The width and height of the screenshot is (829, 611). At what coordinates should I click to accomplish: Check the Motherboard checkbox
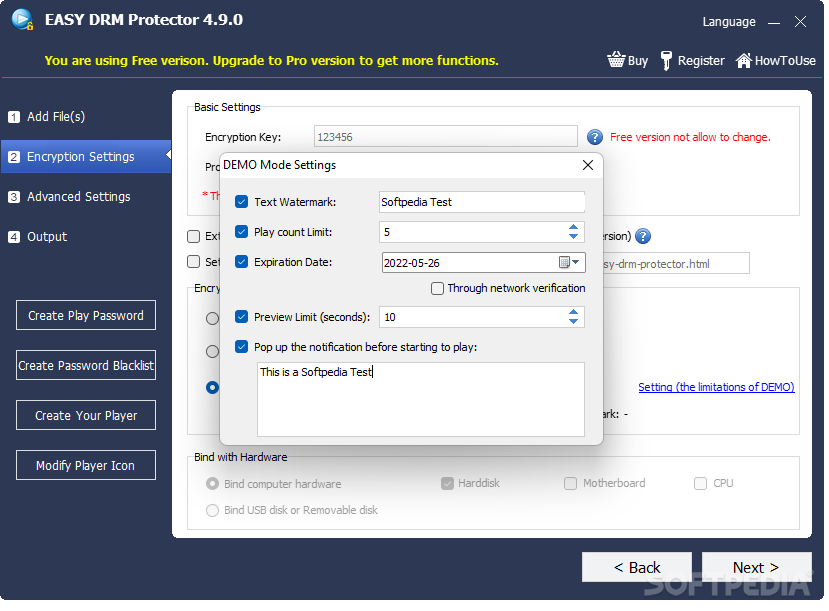tap(570, 483)
